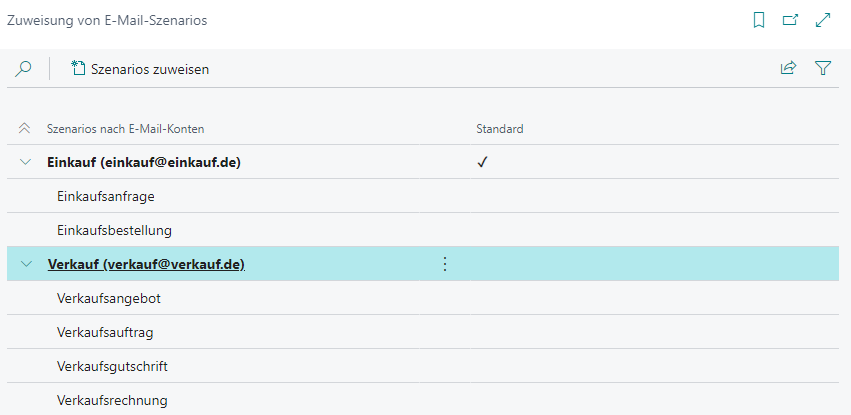Collapse all rows with double chevron
The height and width of the screenshot is (415, 851).
pyautogui.click(x=24, y=129)
